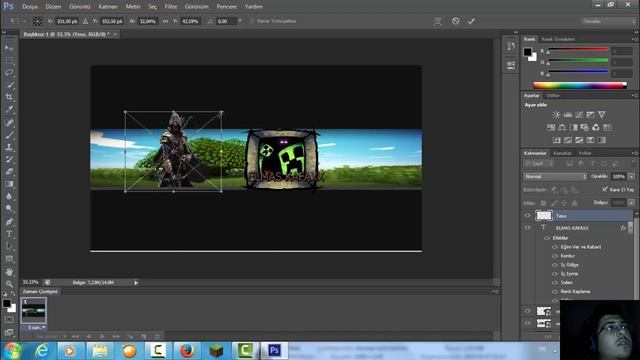This screenshot has height=360, width=640.
Task: Open the Dolgu fill dropdown arrow
Action: [x=631, y=202]
